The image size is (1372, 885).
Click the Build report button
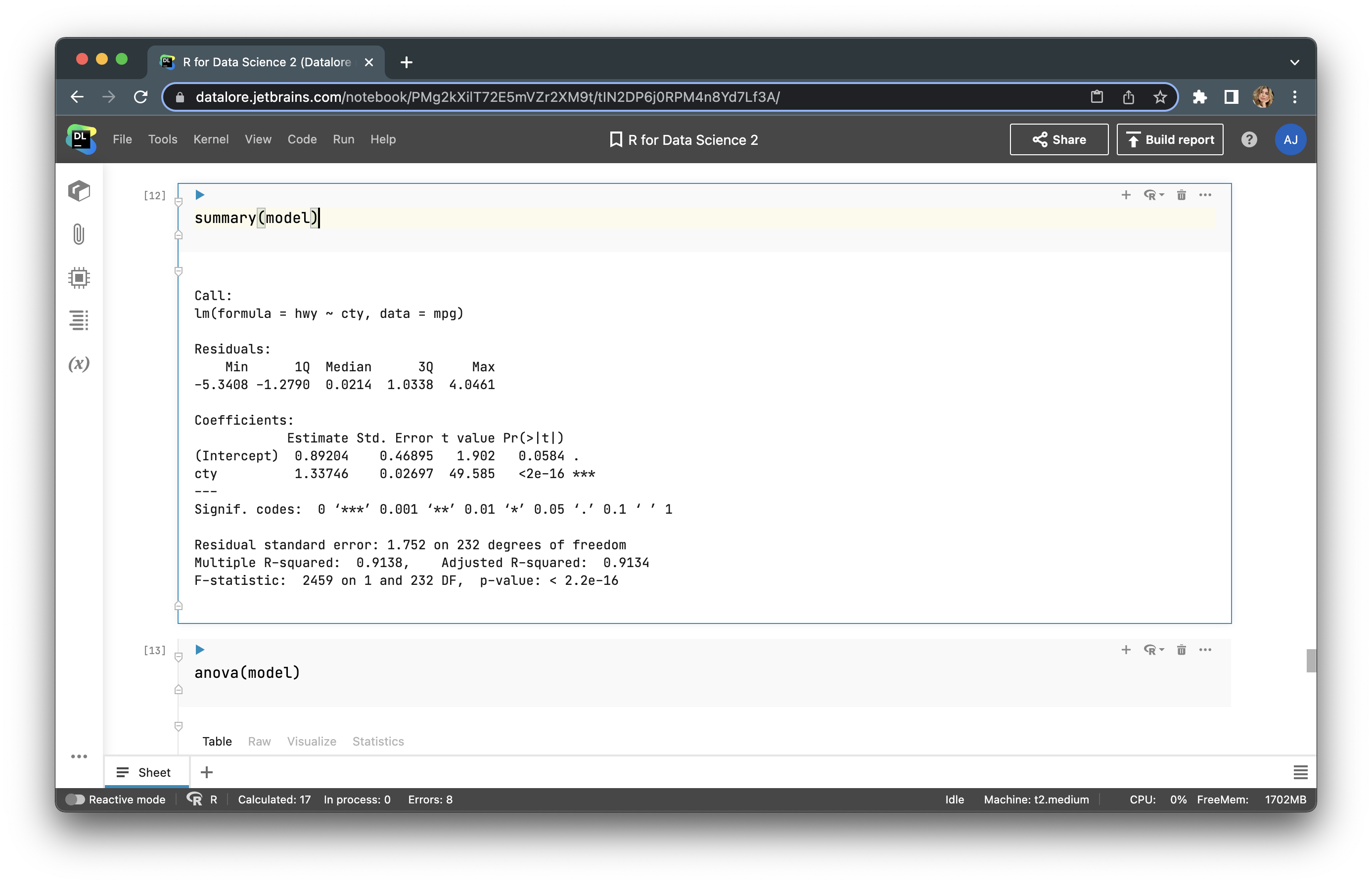point(1170,139)
